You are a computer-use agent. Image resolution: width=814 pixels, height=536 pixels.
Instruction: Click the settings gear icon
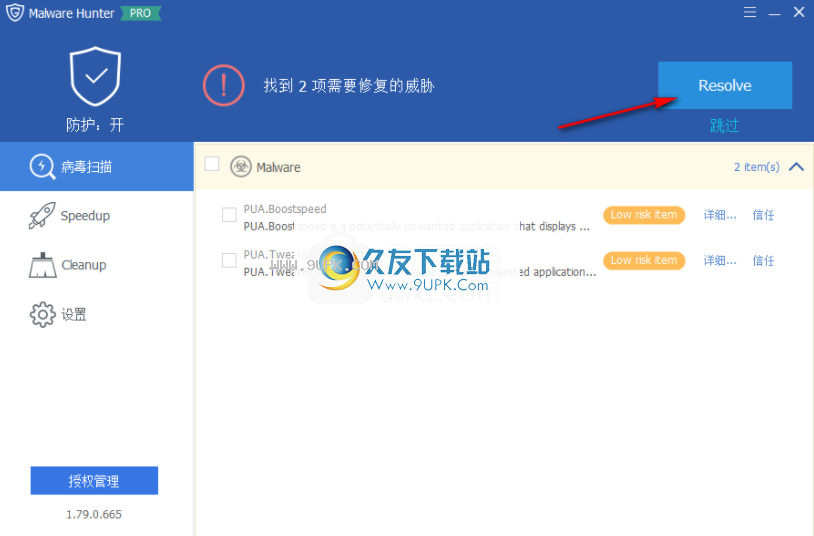(x=43, y=314)
